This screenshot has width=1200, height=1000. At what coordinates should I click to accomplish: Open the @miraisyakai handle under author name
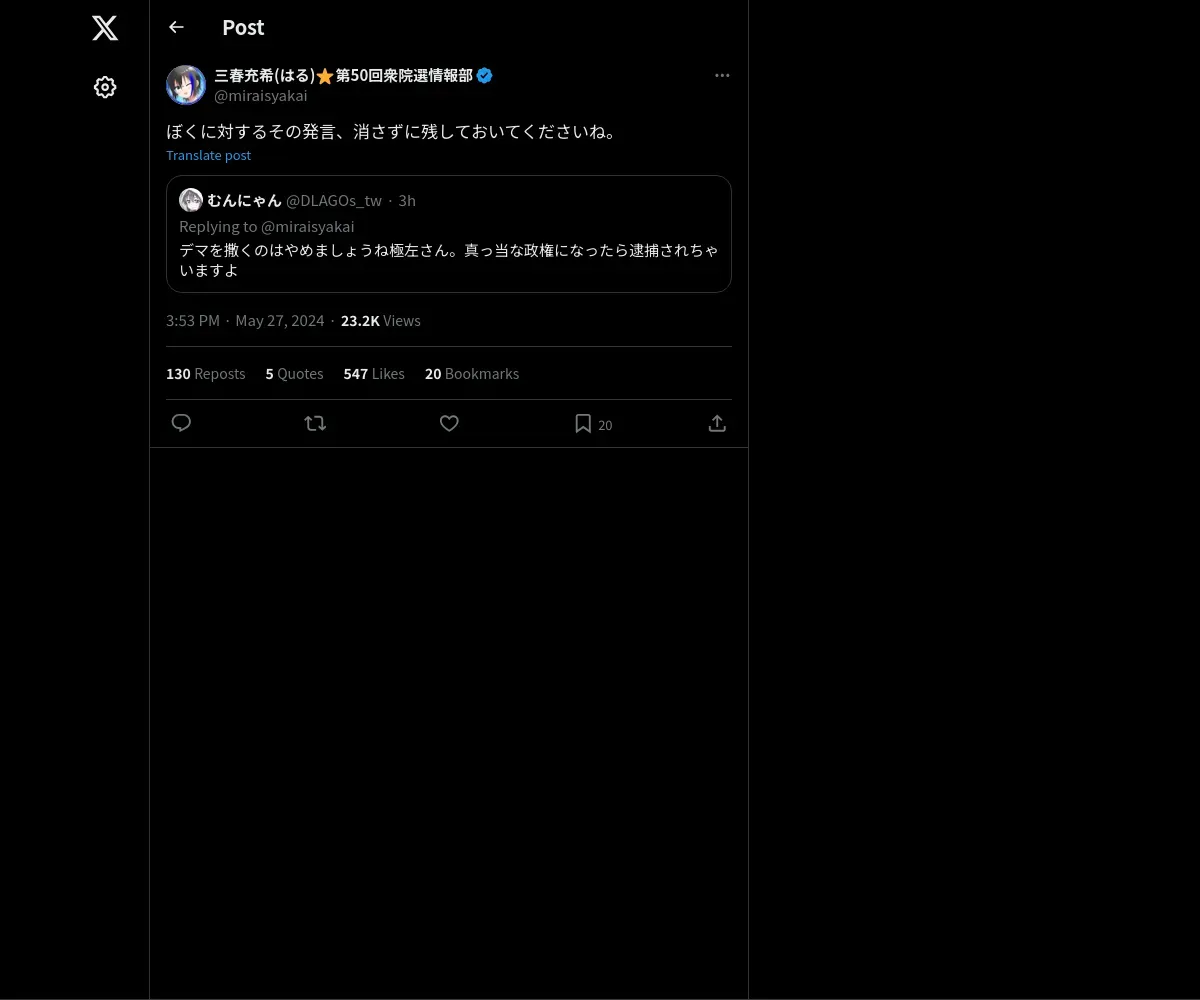click(261, 96)
